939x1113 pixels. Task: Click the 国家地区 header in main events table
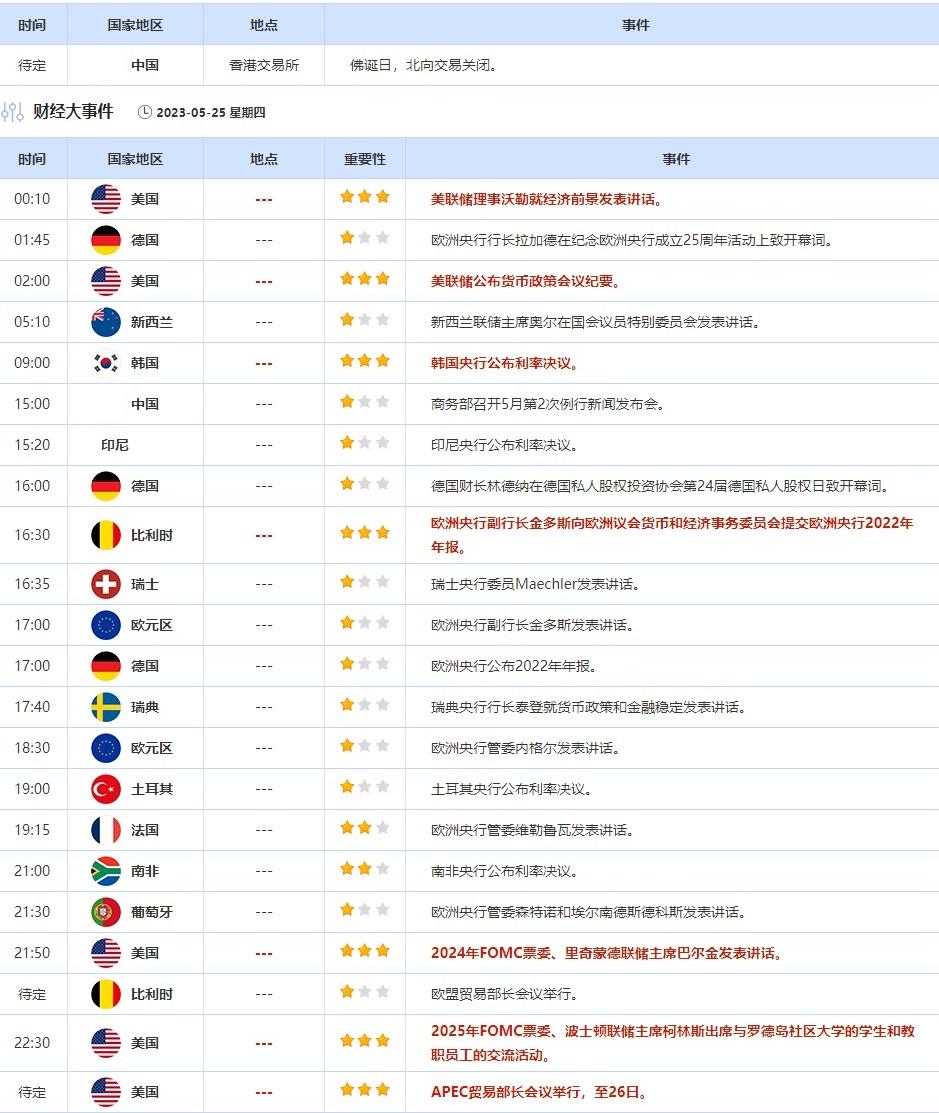(x=135, y=159)
